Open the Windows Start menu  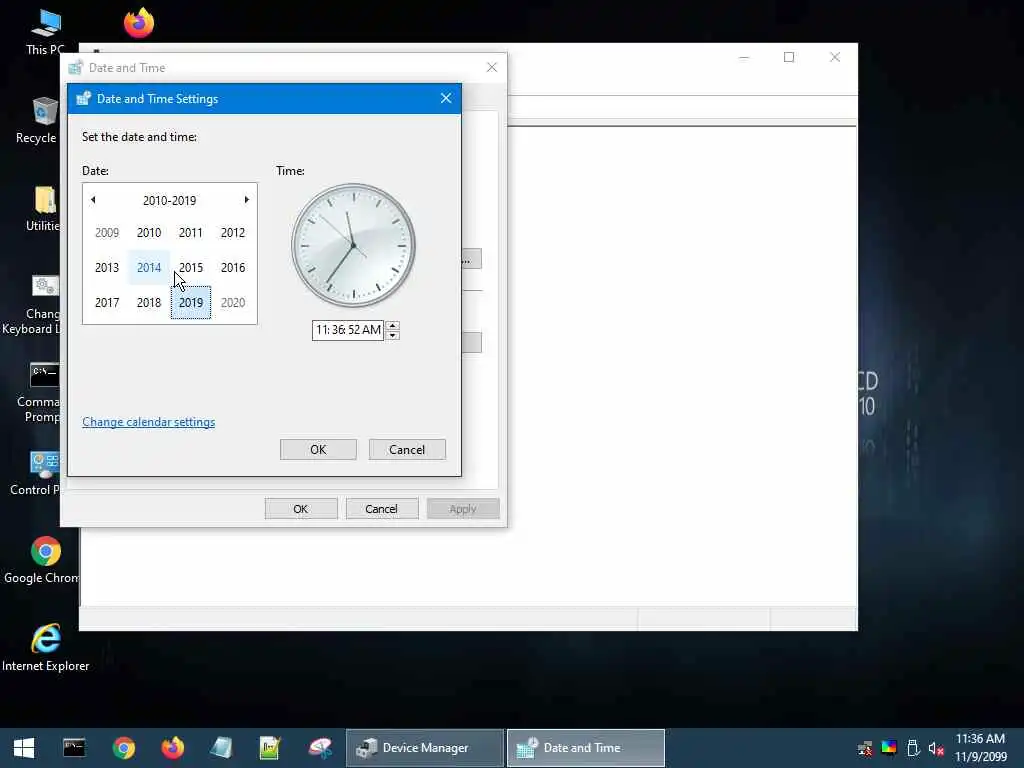24,748
